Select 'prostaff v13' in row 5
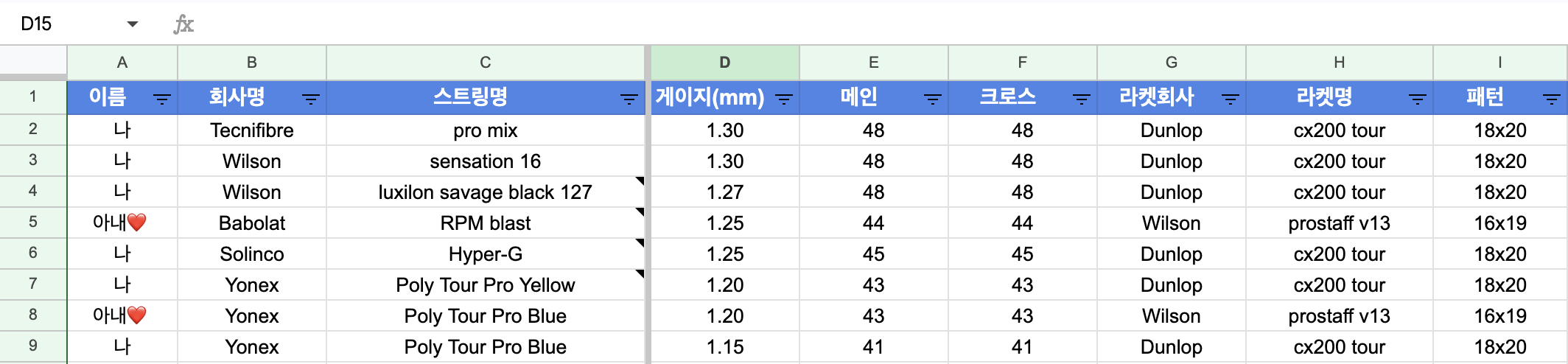Viewport: 1568px width, 364px height. click(1340, 223)
